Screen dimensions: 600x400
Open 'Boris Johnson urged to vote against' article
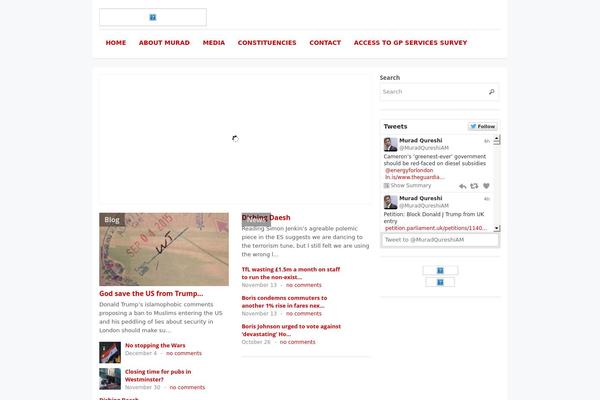coord(291,330)
